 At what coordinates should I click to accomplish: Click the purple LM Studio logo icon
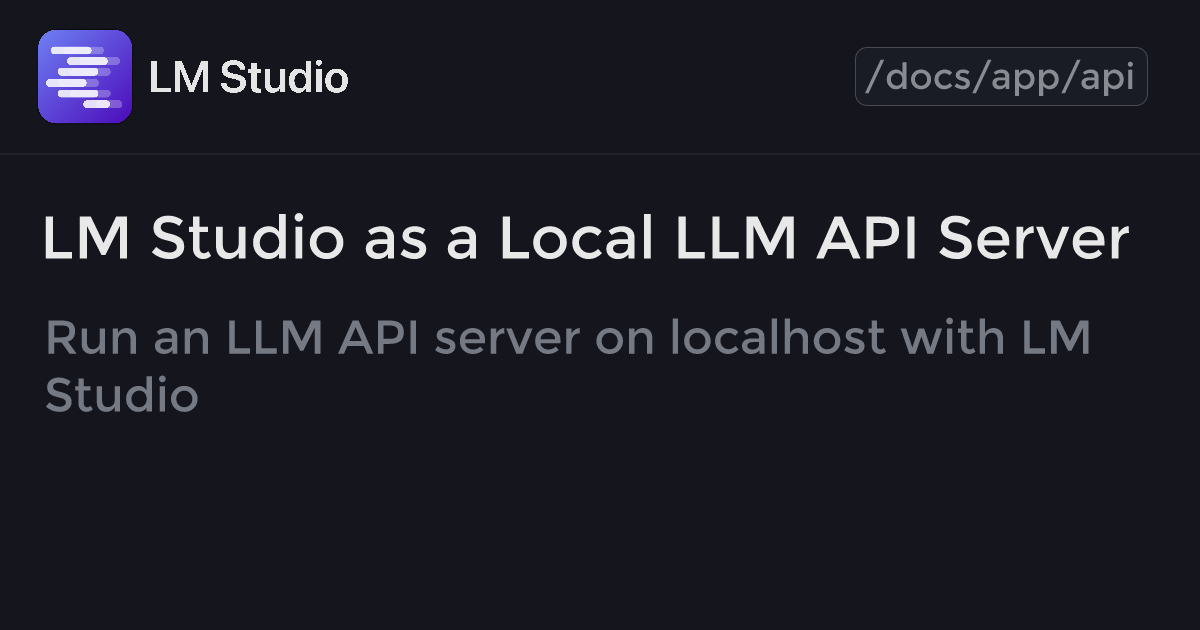coord(85,77)
